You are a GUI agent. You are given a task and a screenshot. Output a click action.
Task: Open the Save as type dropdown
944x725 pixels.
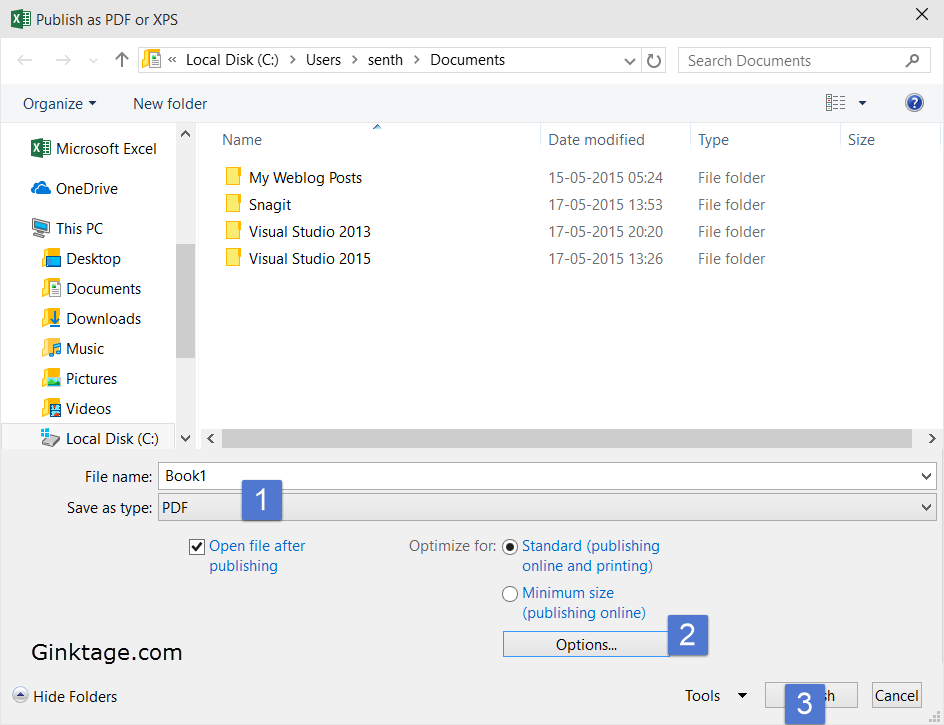click(928, 507)
